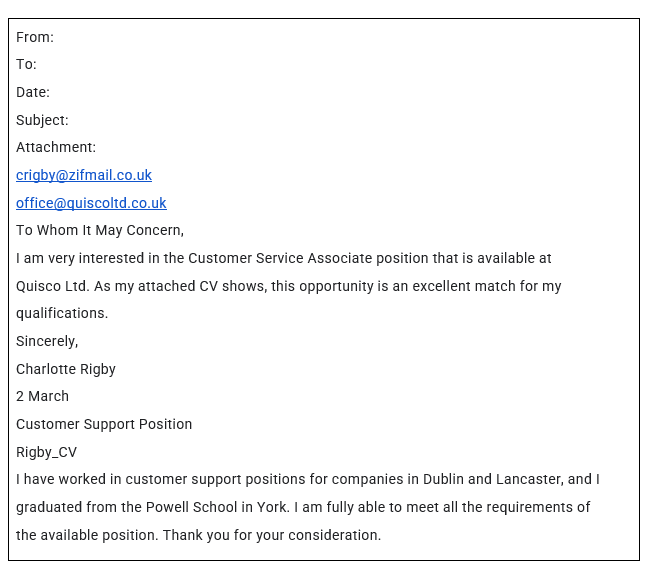Select the "Date:" field label

click(33, 92)
